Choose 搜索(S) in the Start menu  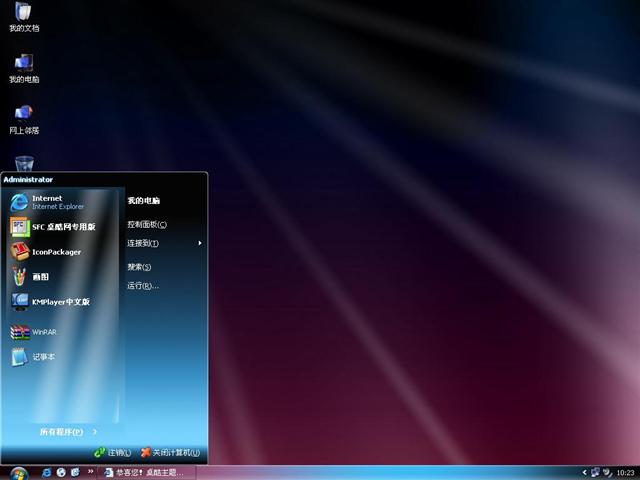139,267
